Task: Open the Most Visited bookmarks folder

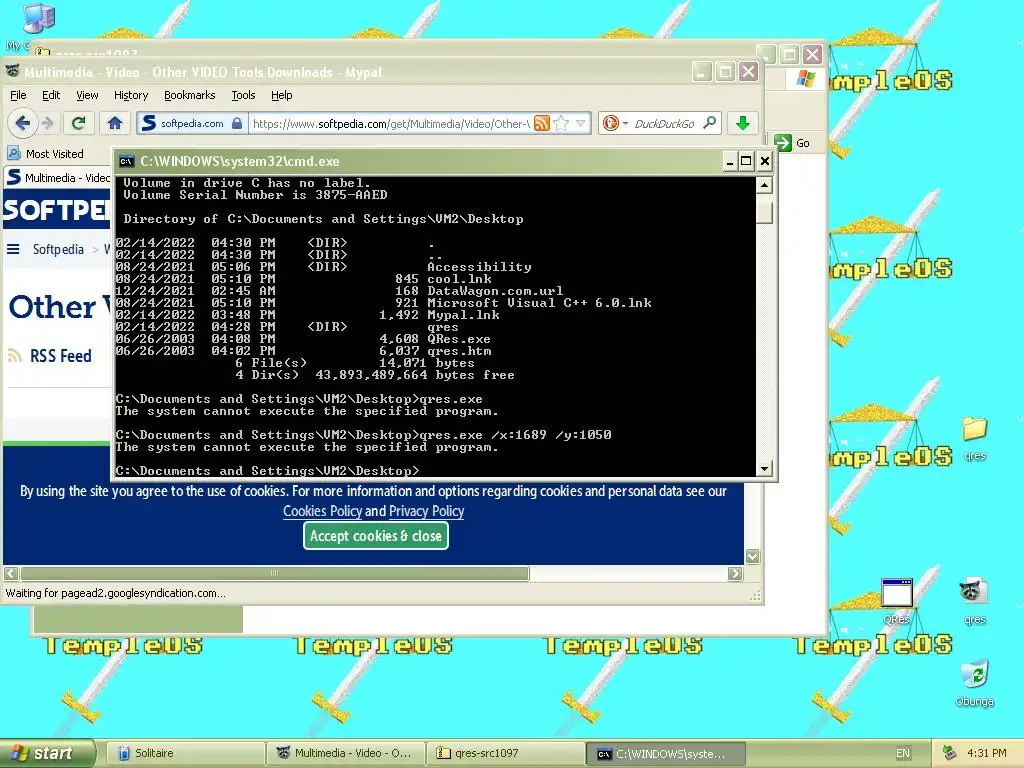Action: [46, 154]
